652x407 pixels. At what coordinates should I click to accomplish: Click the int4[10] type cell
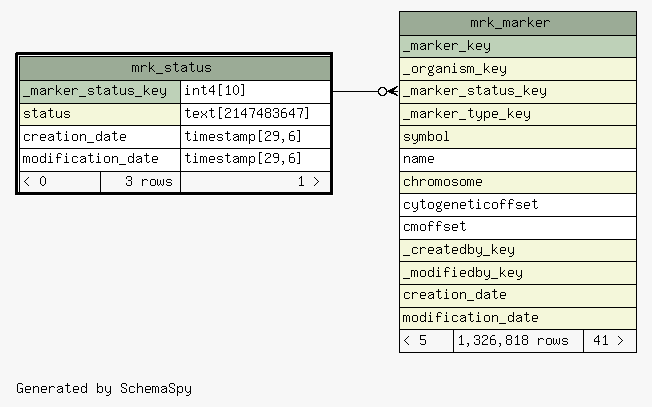tap(256, 91)
